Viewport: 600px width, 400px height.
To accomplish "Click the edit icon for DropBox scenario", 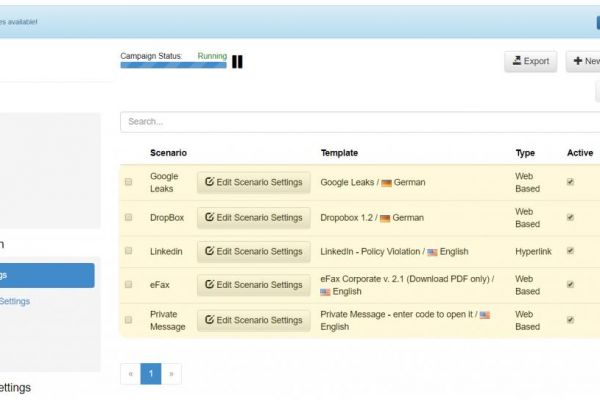I will [209, 217].
